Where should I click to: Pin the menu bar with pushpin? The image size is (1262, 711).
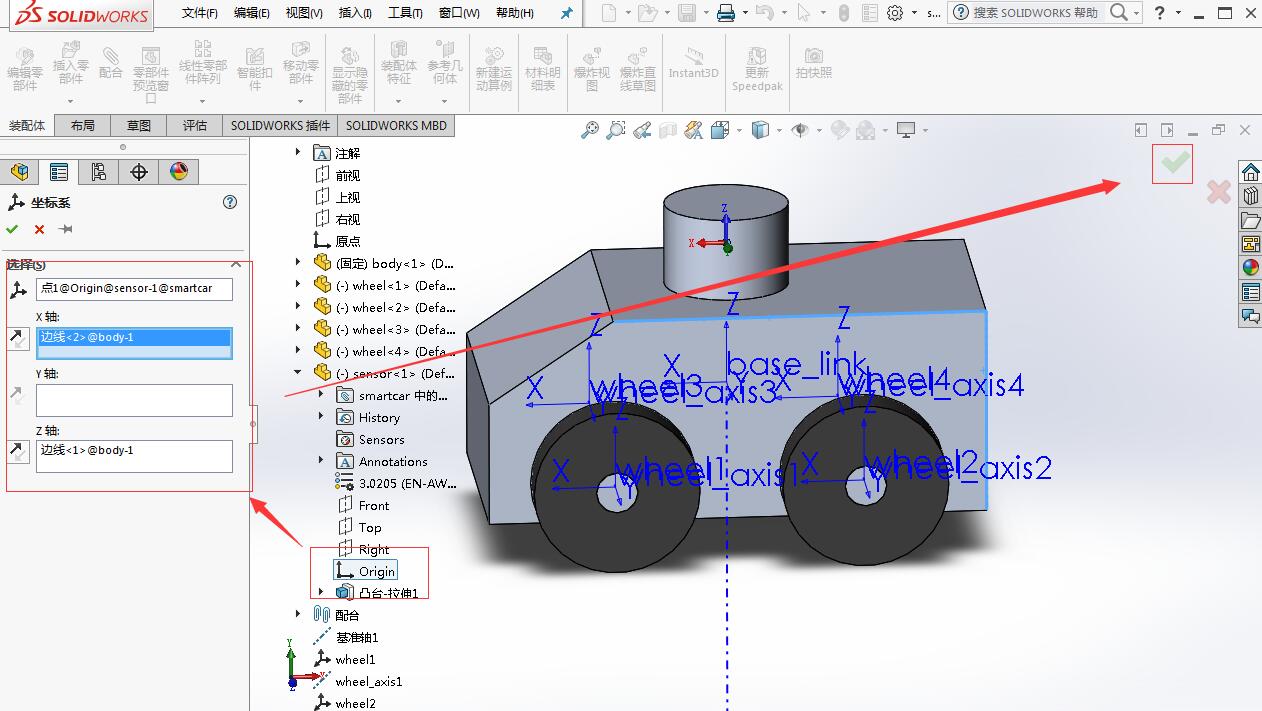coord(566,13)
